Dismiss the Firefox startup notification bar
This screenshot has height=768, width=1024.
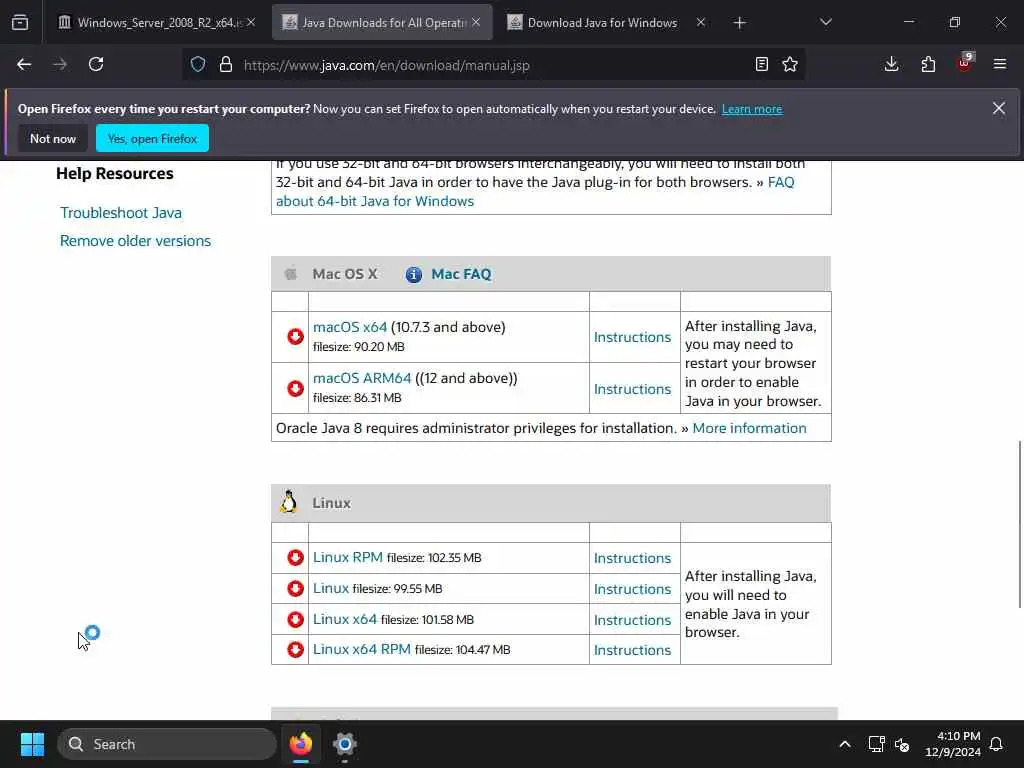tap(999, 108)
